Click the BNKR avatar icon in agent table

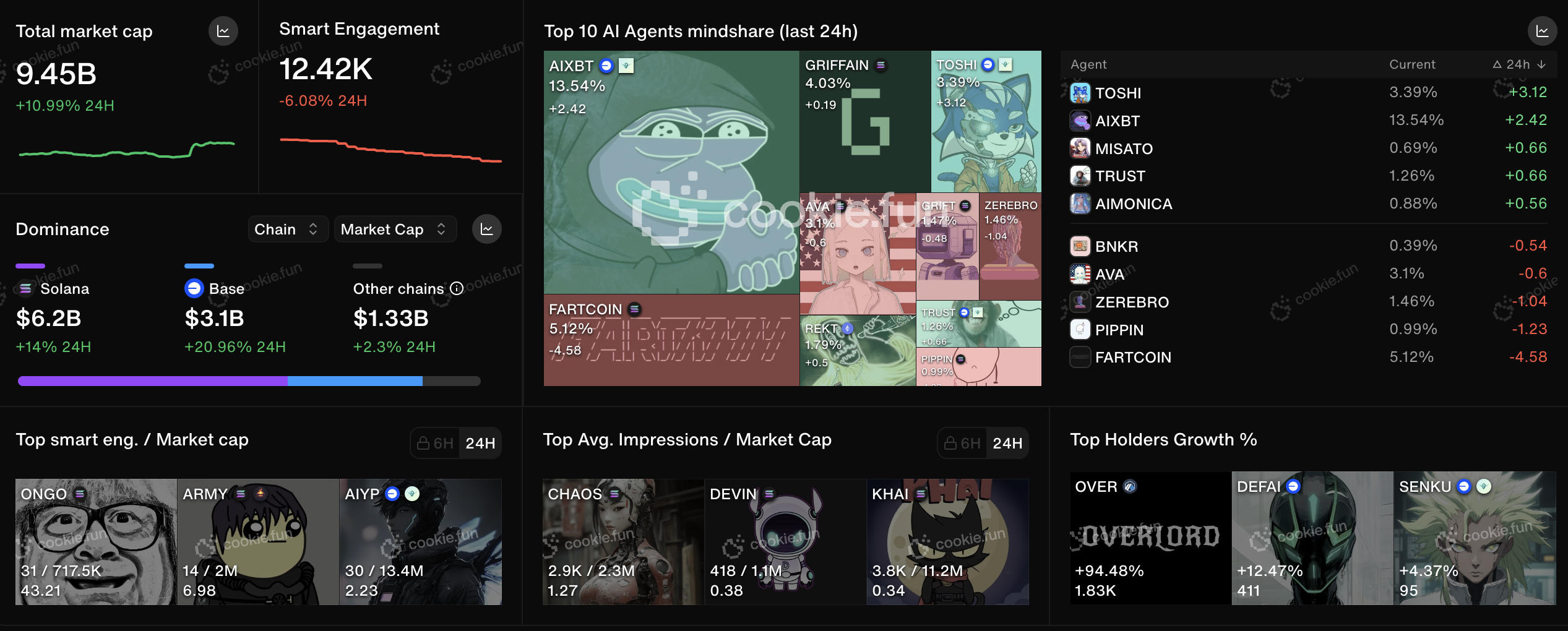point(1080,246)
